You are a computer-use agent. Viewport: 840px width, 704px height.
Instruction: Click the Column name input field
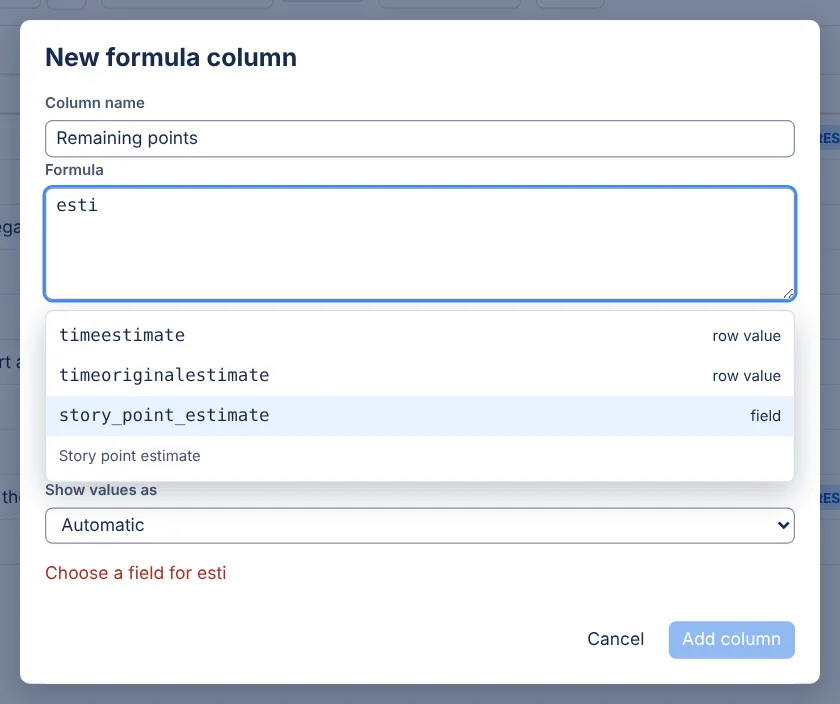(x=419, y=139)
